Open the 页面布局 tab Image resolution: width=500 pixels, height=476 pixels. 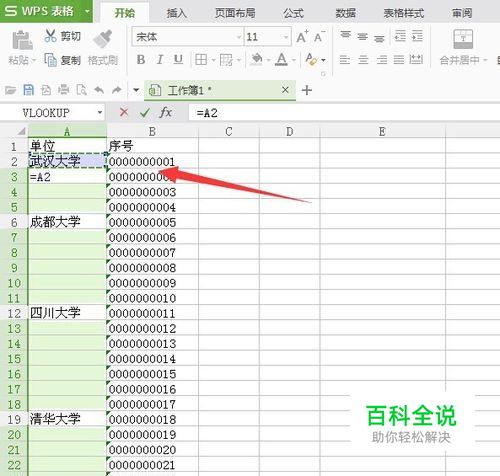[x=235, y=13]
